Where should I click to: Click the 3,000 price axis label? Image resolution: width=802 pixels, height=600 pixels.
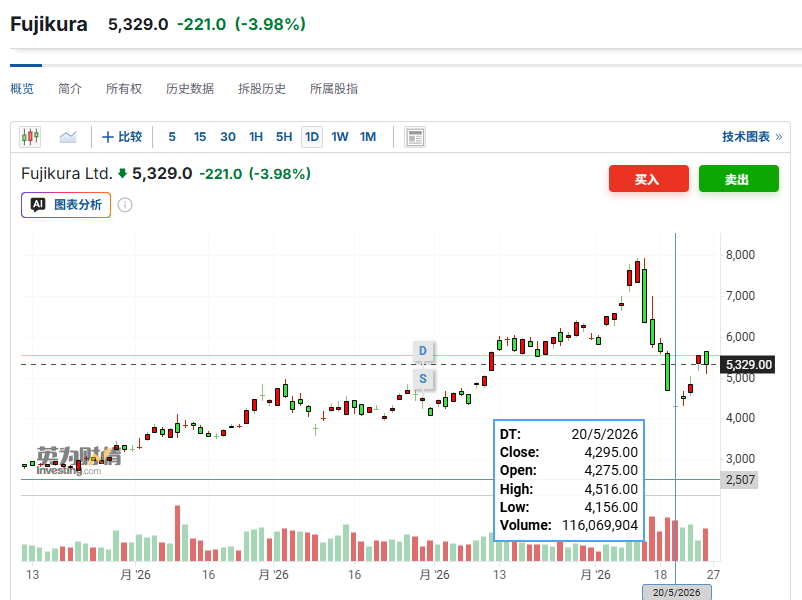(740, 459)
